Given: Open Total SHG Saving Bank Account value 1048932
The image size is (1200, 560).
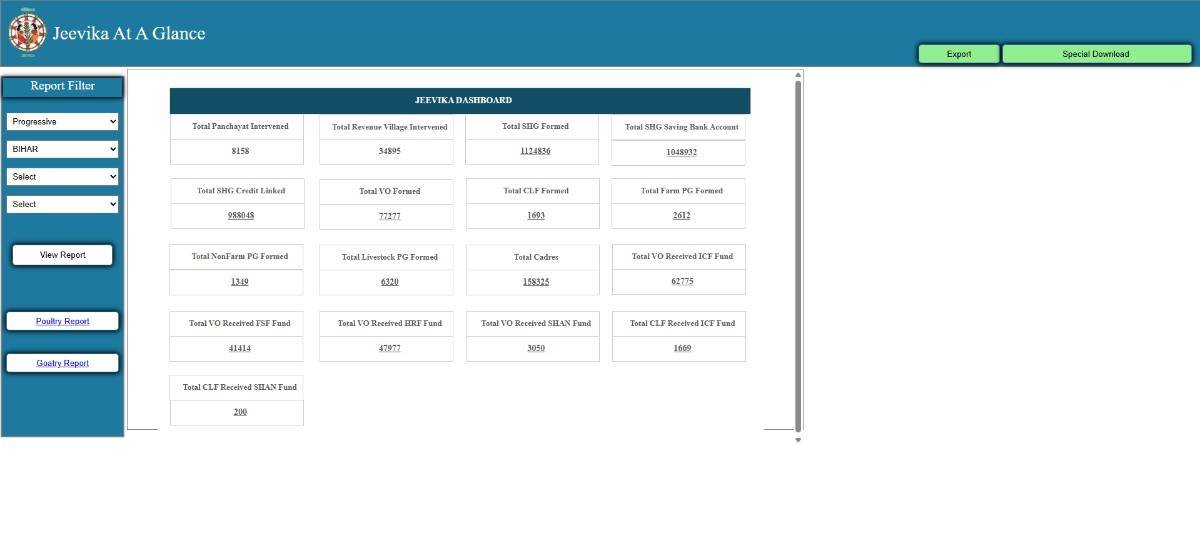Looking at the screenshot, I should pos(681,152).
